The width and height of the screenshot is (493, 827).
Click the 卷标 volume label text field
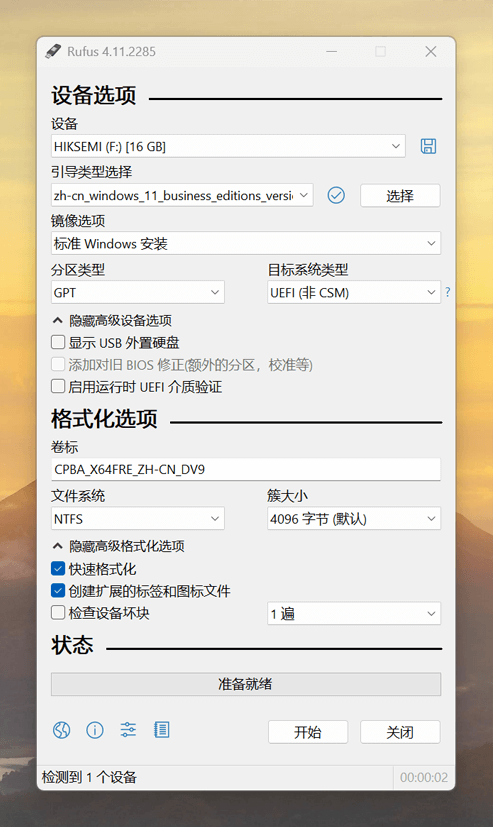tap(246, 469)
